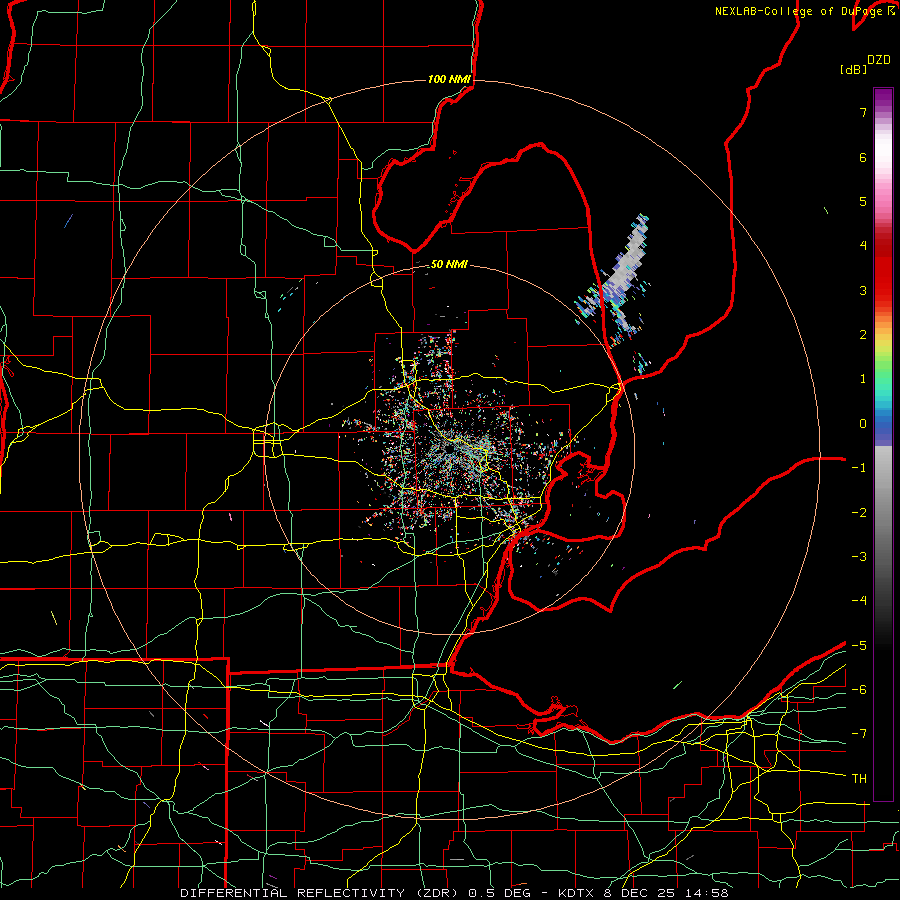Click the 5 dB scale label

click(863, 201)
